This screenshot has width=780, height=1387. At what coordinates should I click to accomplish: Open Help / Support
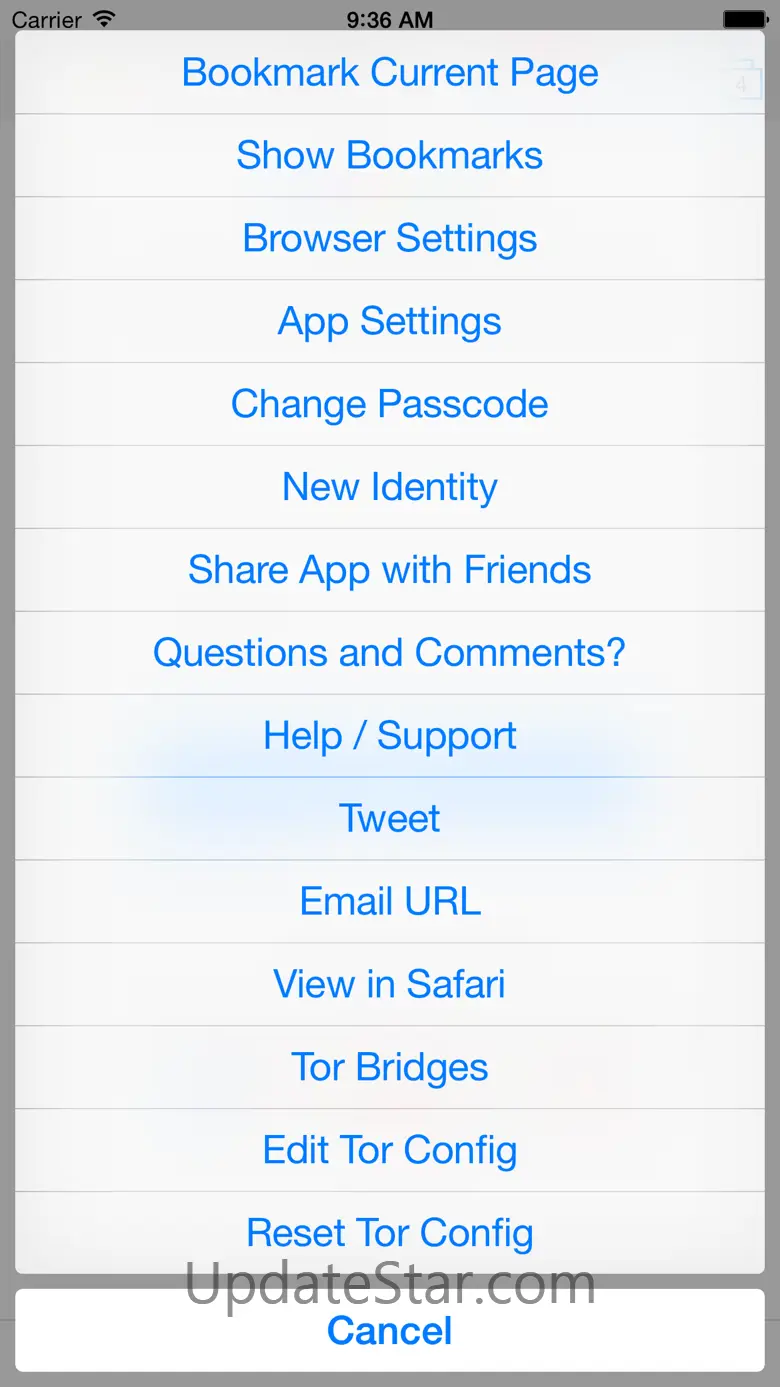[x=390, y=736]
